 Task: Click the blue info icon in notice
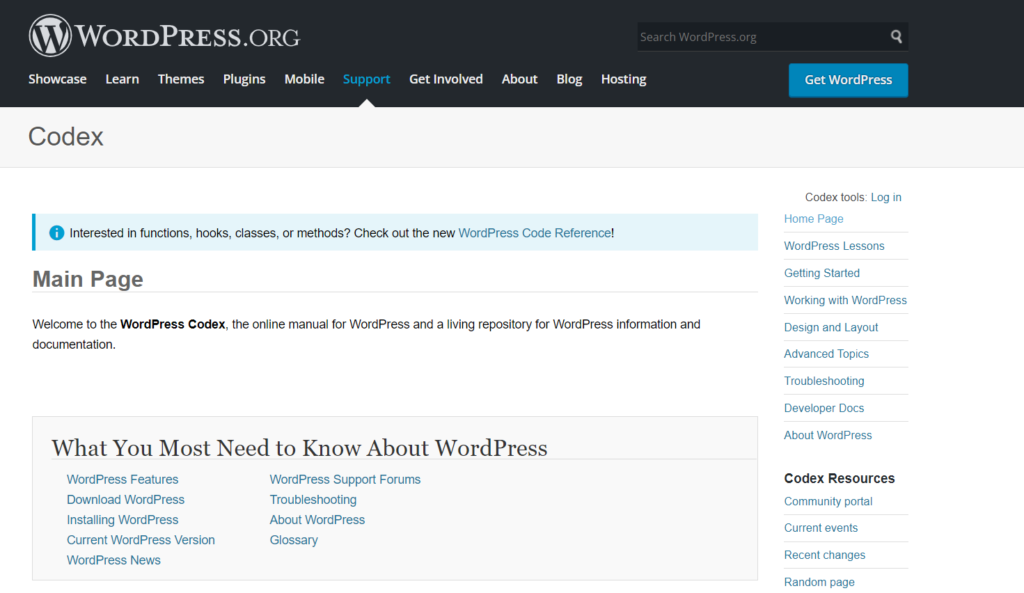pos(57,233)
